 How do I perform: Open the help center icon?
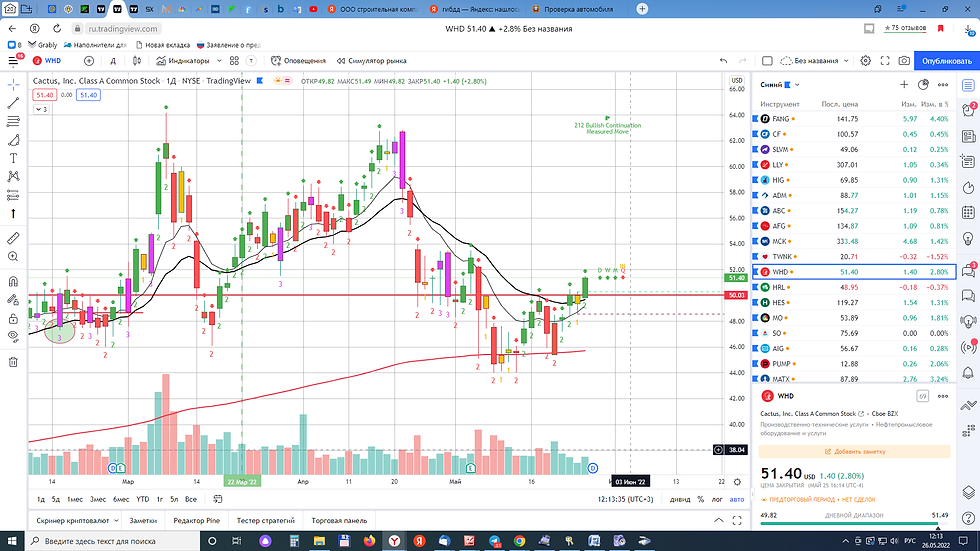click(968, 518)
